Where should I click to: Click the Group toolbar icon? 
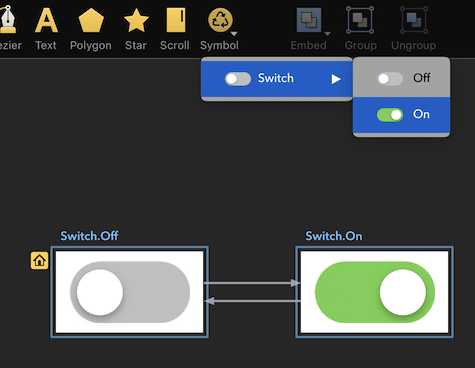[x=360, y=20]
